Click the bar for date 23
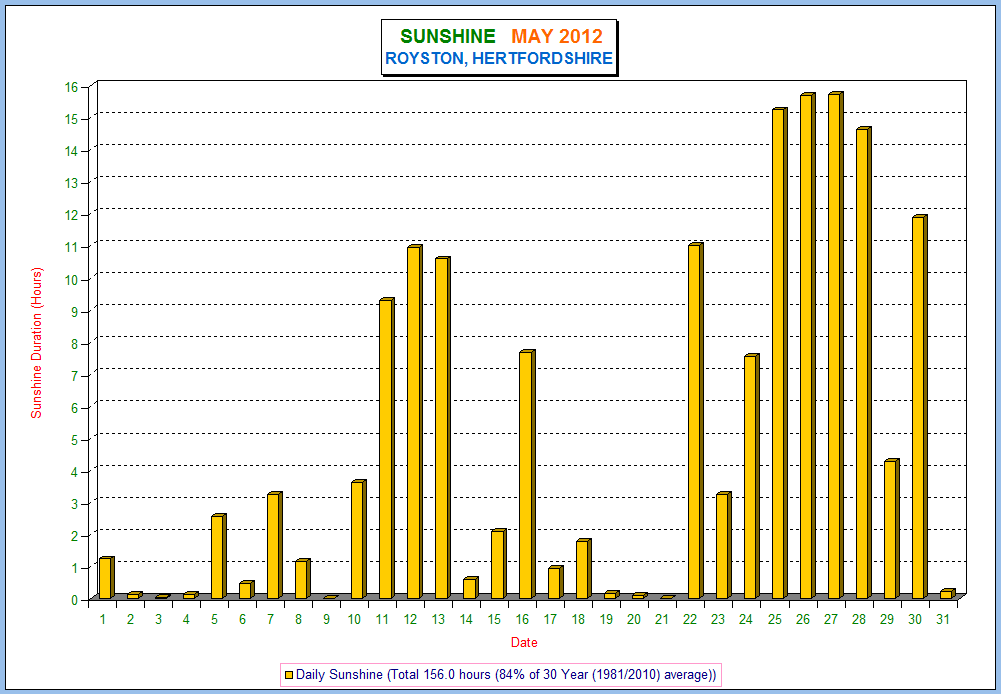 724,546
